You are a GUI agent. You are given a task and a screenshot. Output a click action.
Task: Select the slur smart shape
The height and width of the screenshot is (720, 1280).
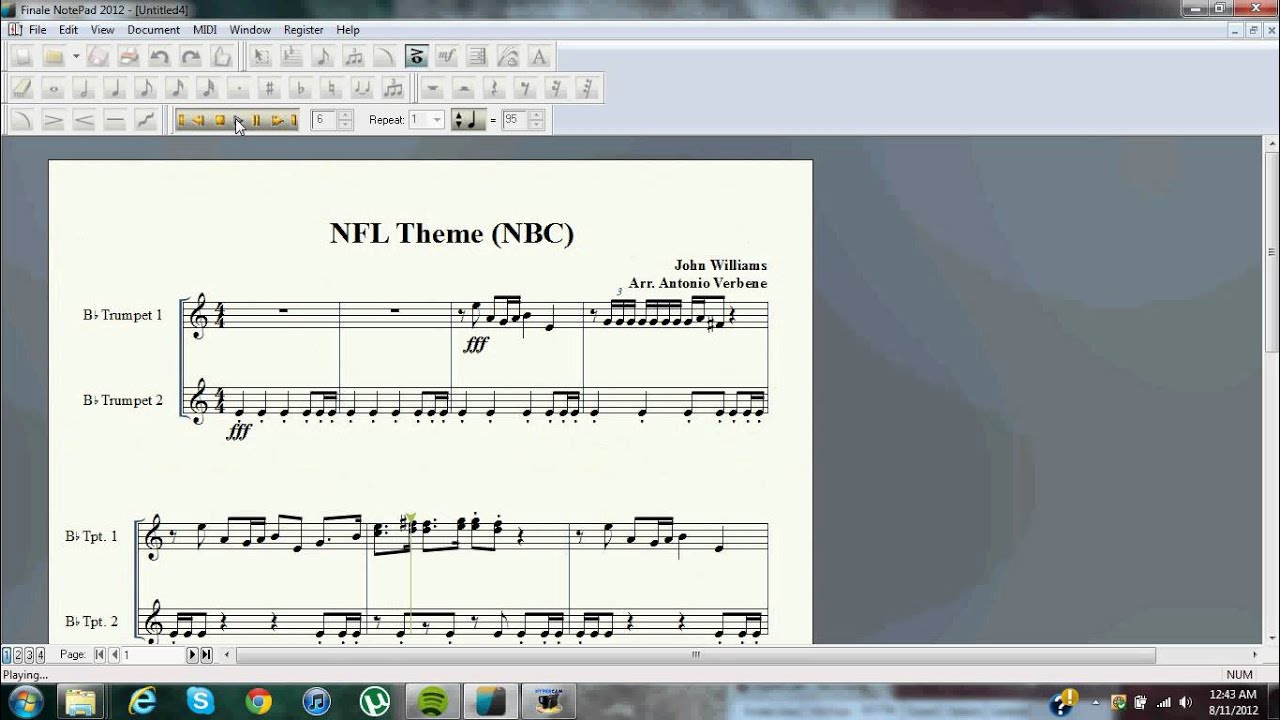coord(22,120)
